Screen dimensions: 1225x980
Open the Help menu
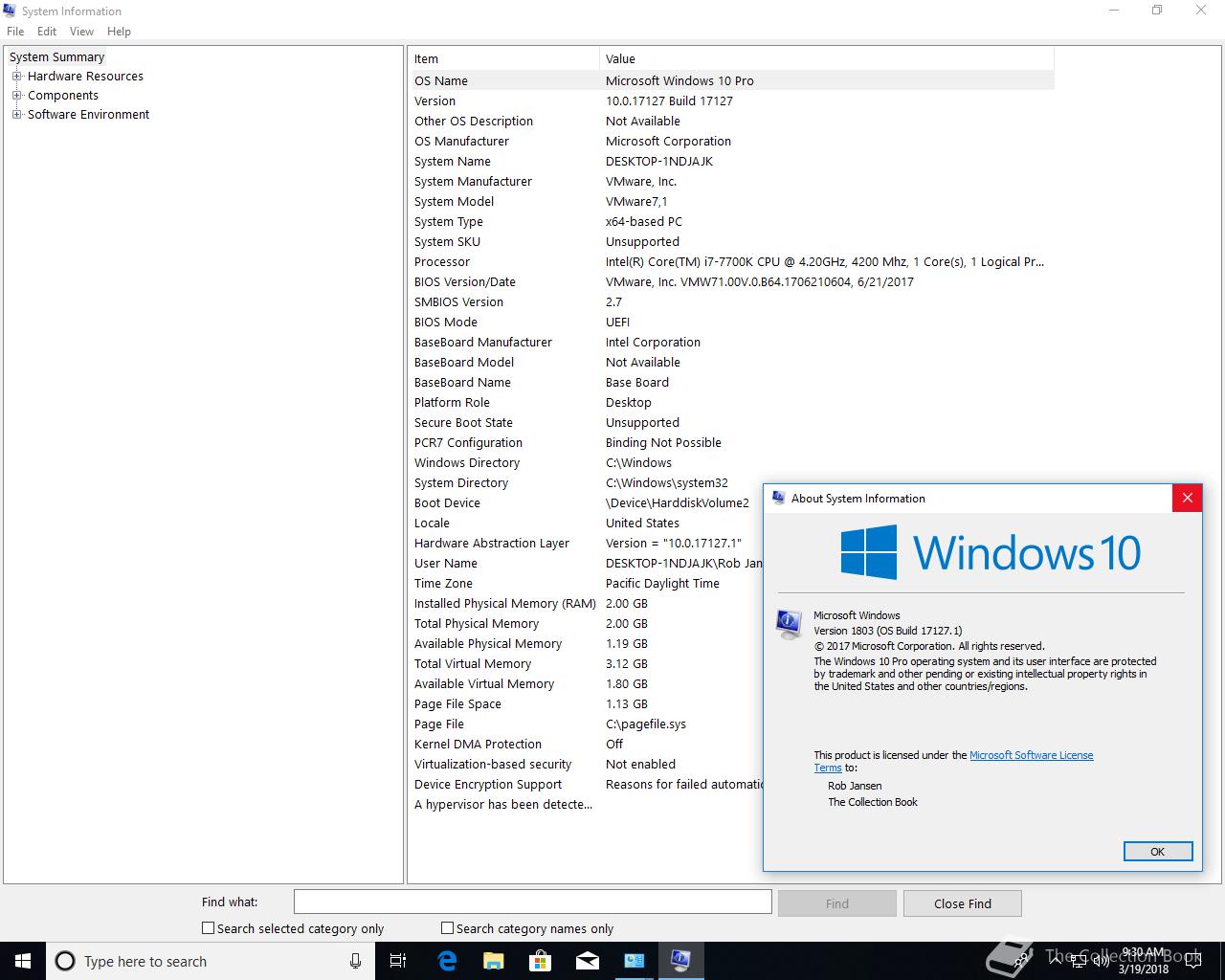tap(119, 31)
